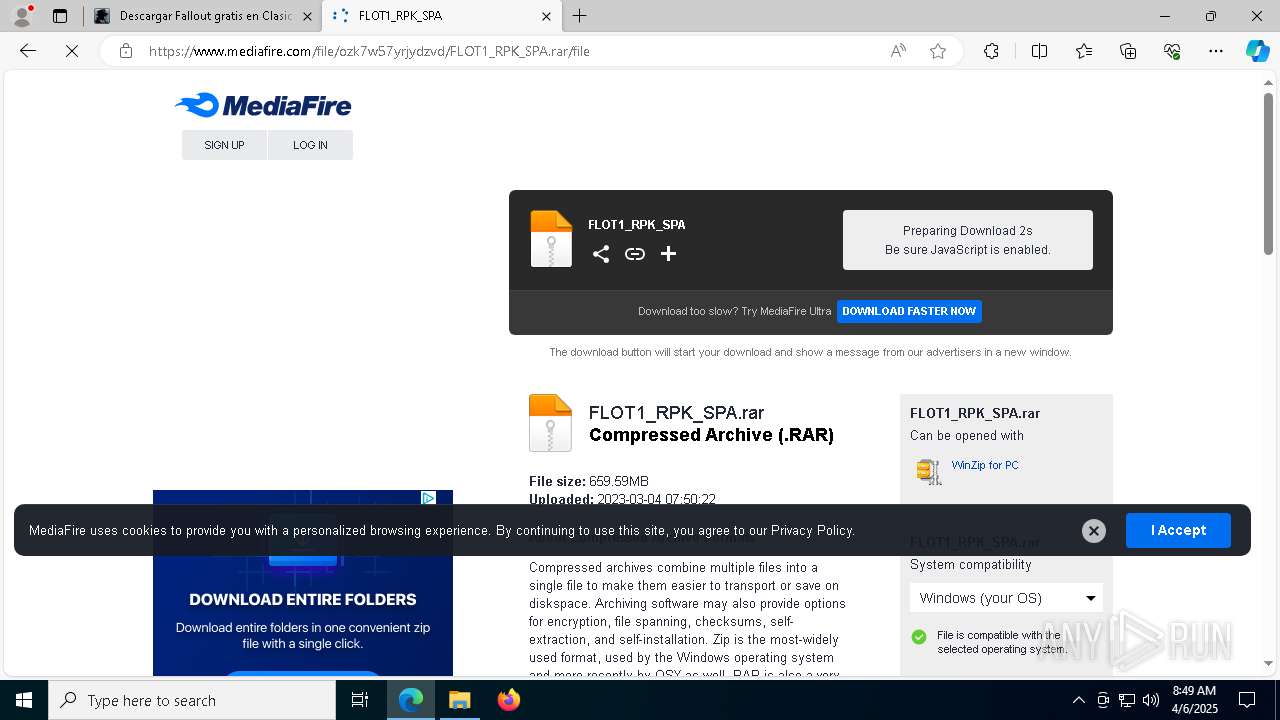Viewport: 1280px width, 720px height.
Task: Go back with browser back arrow
Action: pyautogui.click(x=28, y=51)
